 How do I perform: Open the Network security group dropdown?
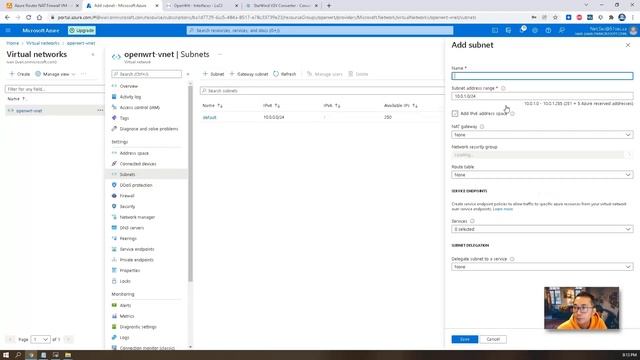click(x=542, y=155)
